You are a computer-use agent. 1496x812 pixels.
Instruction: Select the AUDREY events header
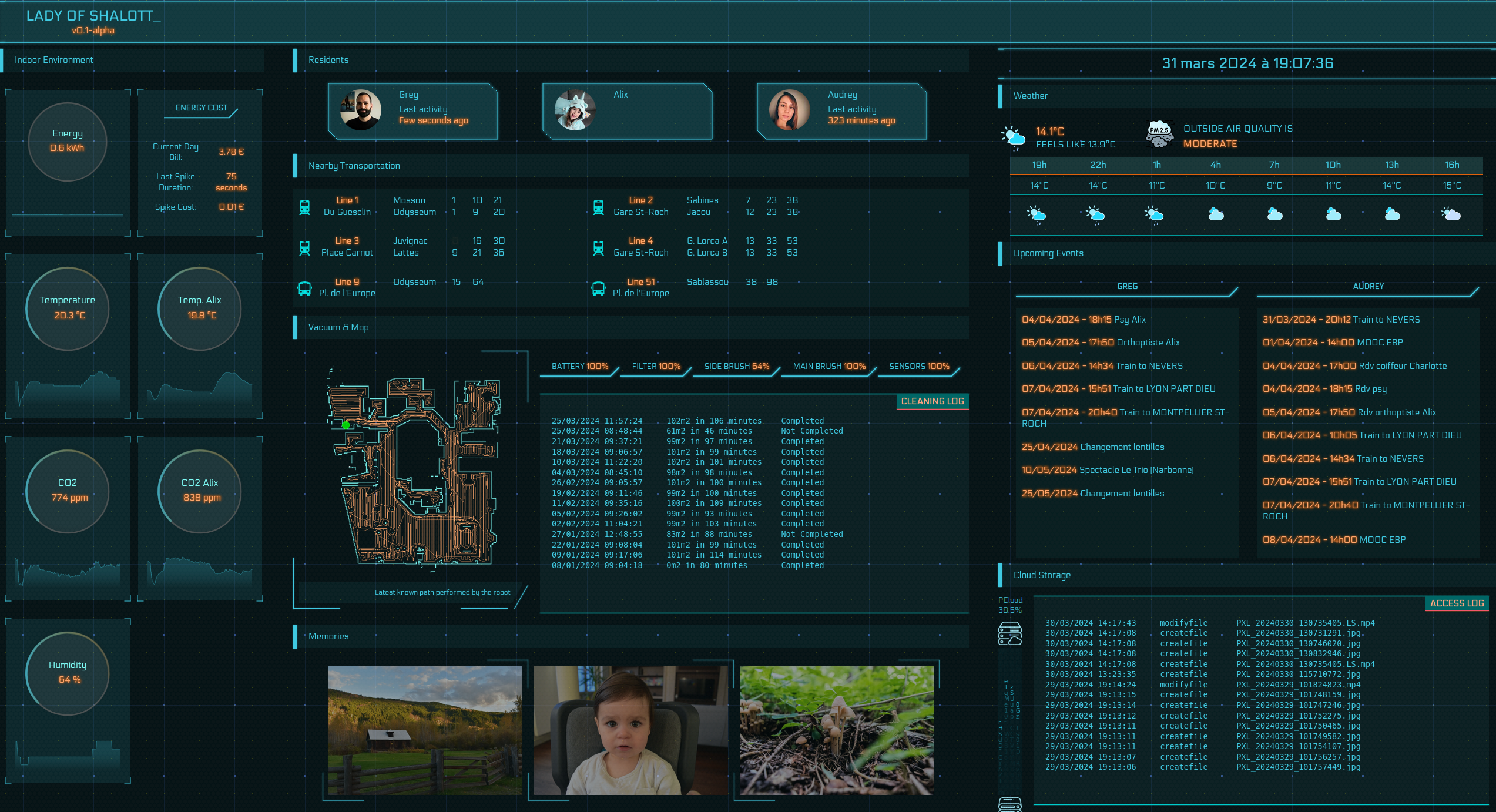1368,286
